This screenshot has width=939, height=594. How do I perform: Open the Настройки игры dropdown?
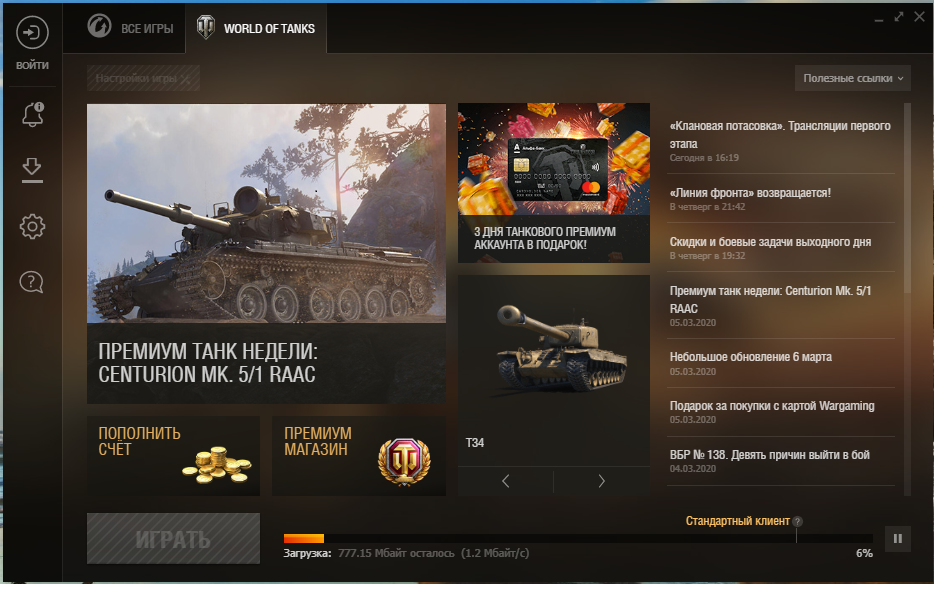(x=143, y=78)
